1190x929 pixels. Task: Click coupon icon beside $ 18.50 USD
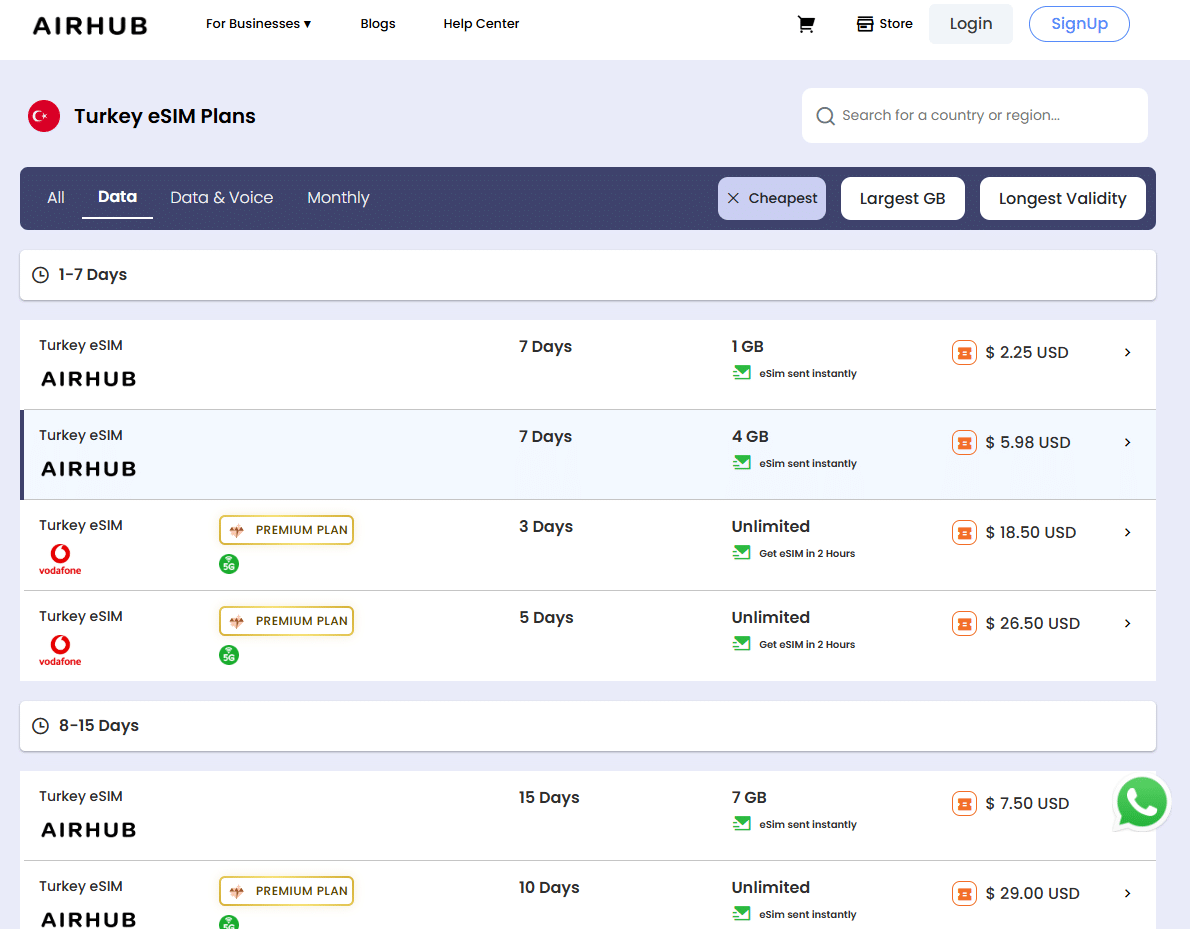[x=964, y=532]
